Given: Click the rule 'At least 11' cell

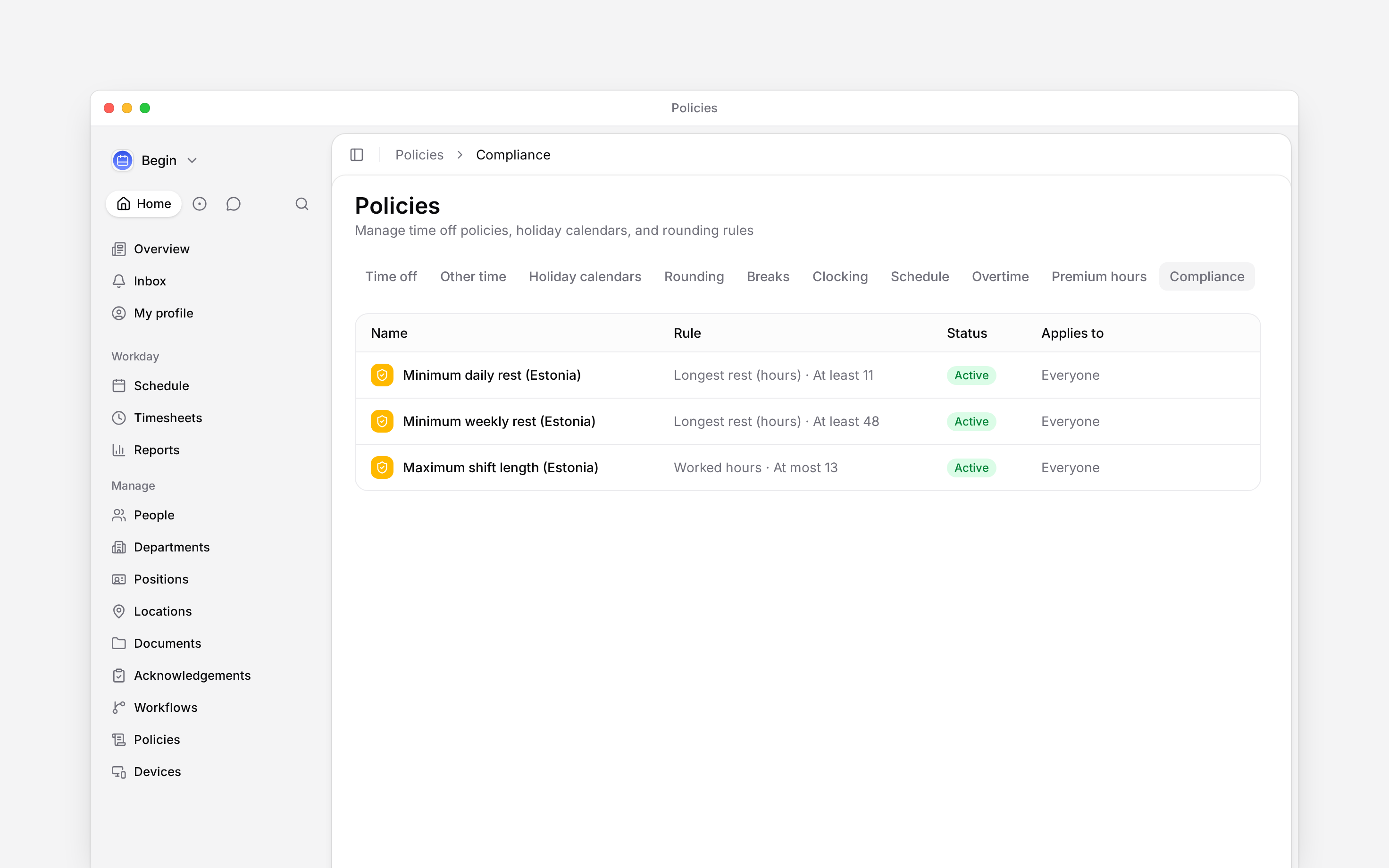Looking at the screenshot, I should click(x=773, y=376).
